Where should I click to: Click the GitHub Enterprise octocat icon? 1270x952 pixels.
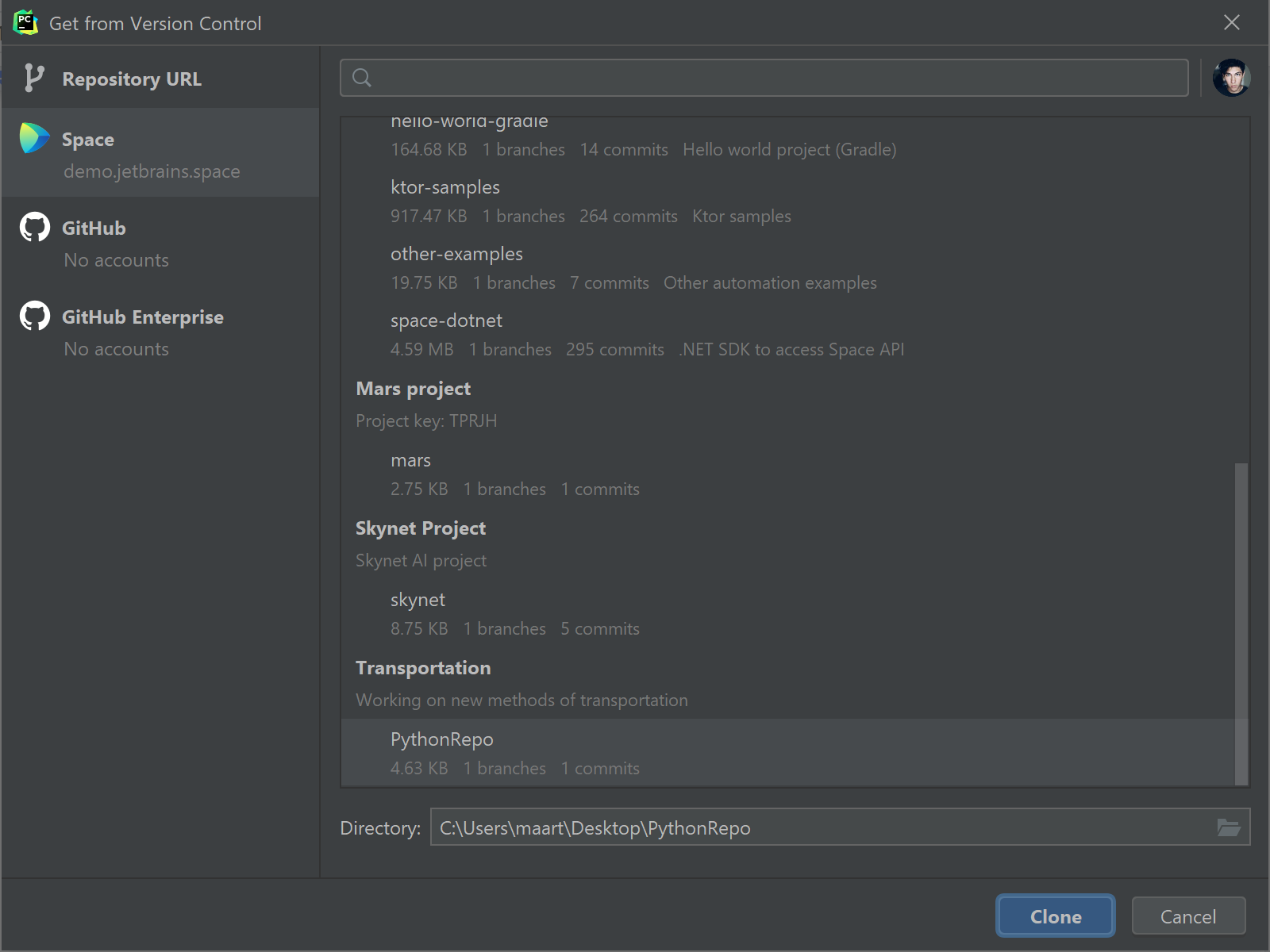pos(34,317)
